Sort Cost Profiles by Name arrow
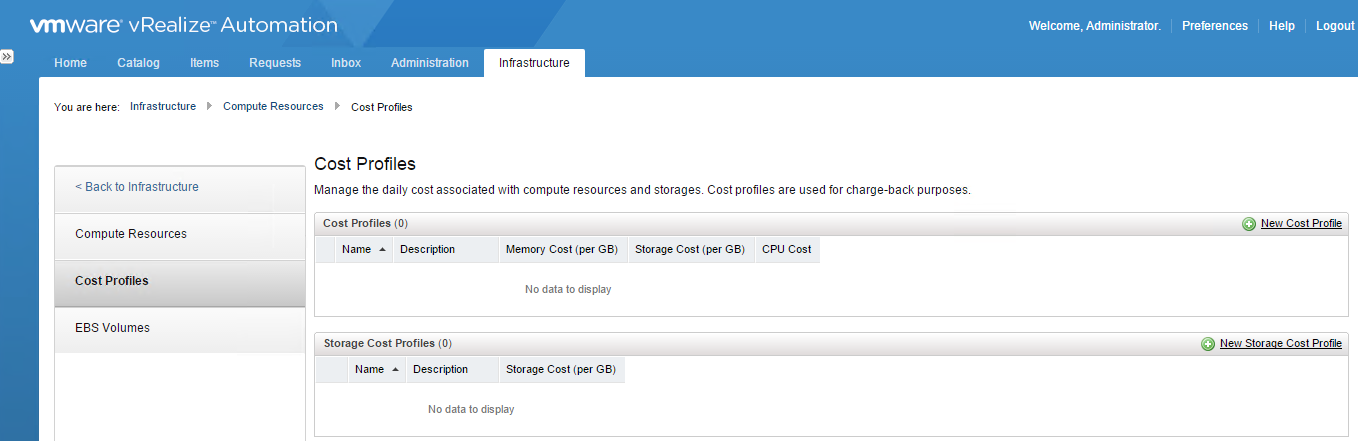Viewport: 1358px width, 441px height. [383, 250]
